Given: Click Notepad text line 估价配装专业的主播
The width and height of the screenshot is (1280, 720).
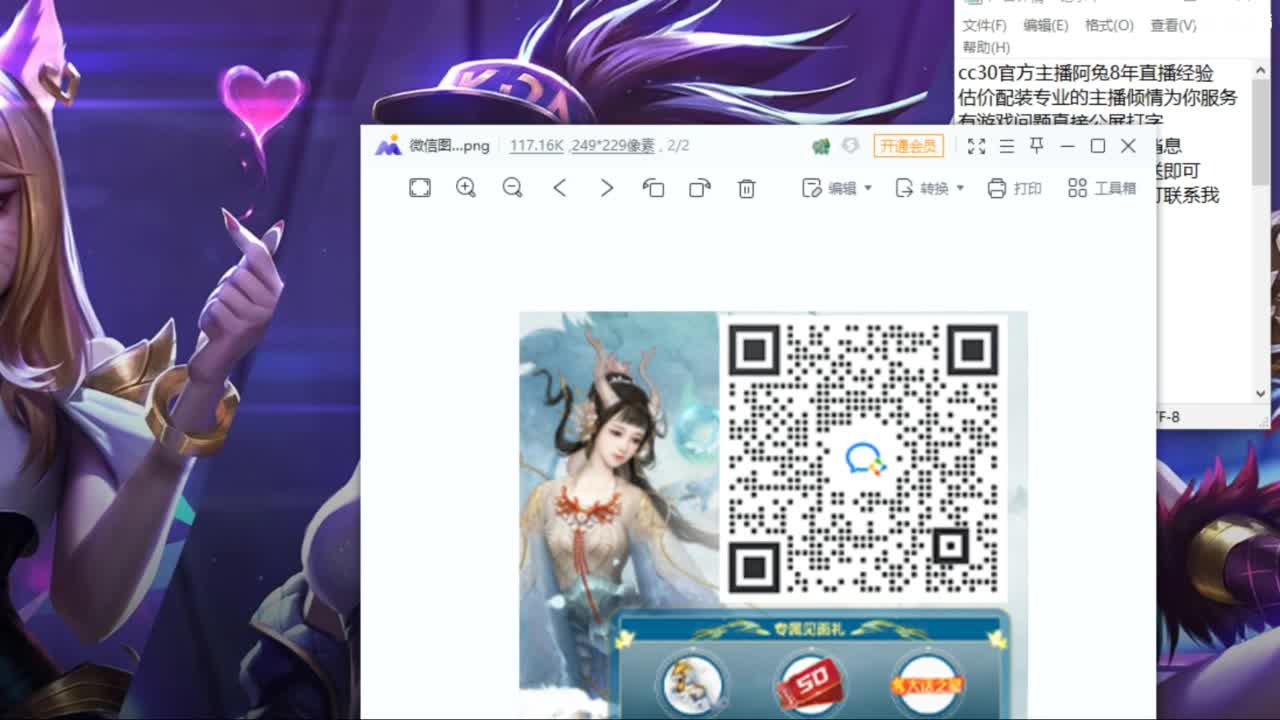Looking at the screenshot, I should click(x=1098, y=97).
